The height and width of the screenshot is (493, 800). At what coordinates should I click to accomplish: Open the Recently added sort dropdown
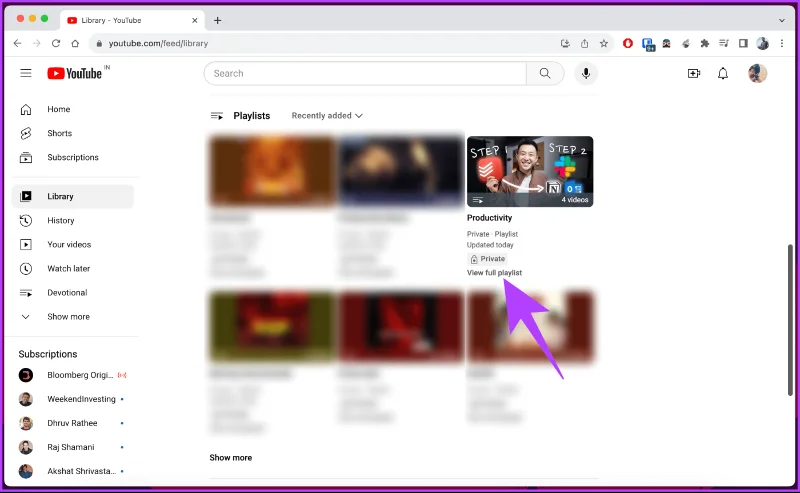[327, 116]
